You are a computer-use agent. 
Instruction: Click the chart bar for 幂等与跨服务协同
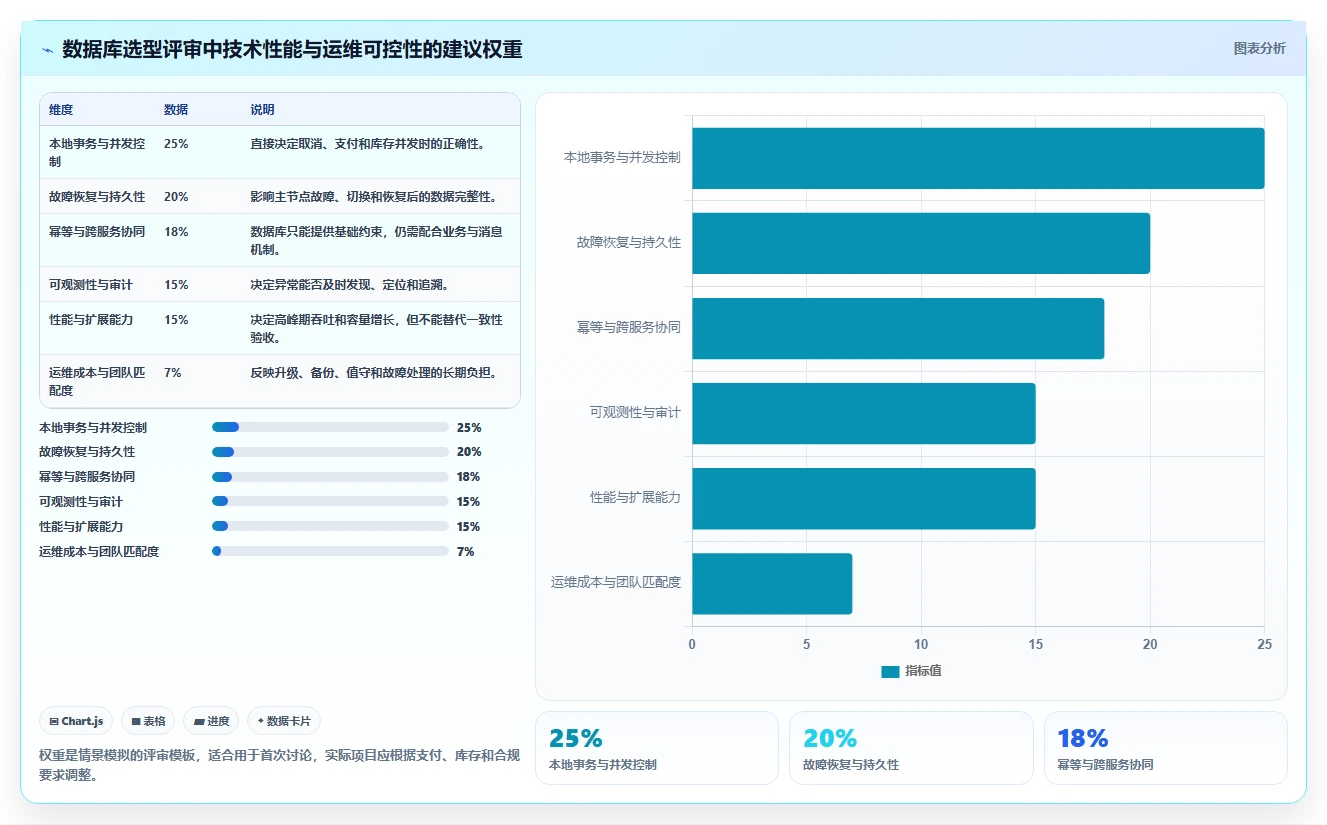(898, 328)
